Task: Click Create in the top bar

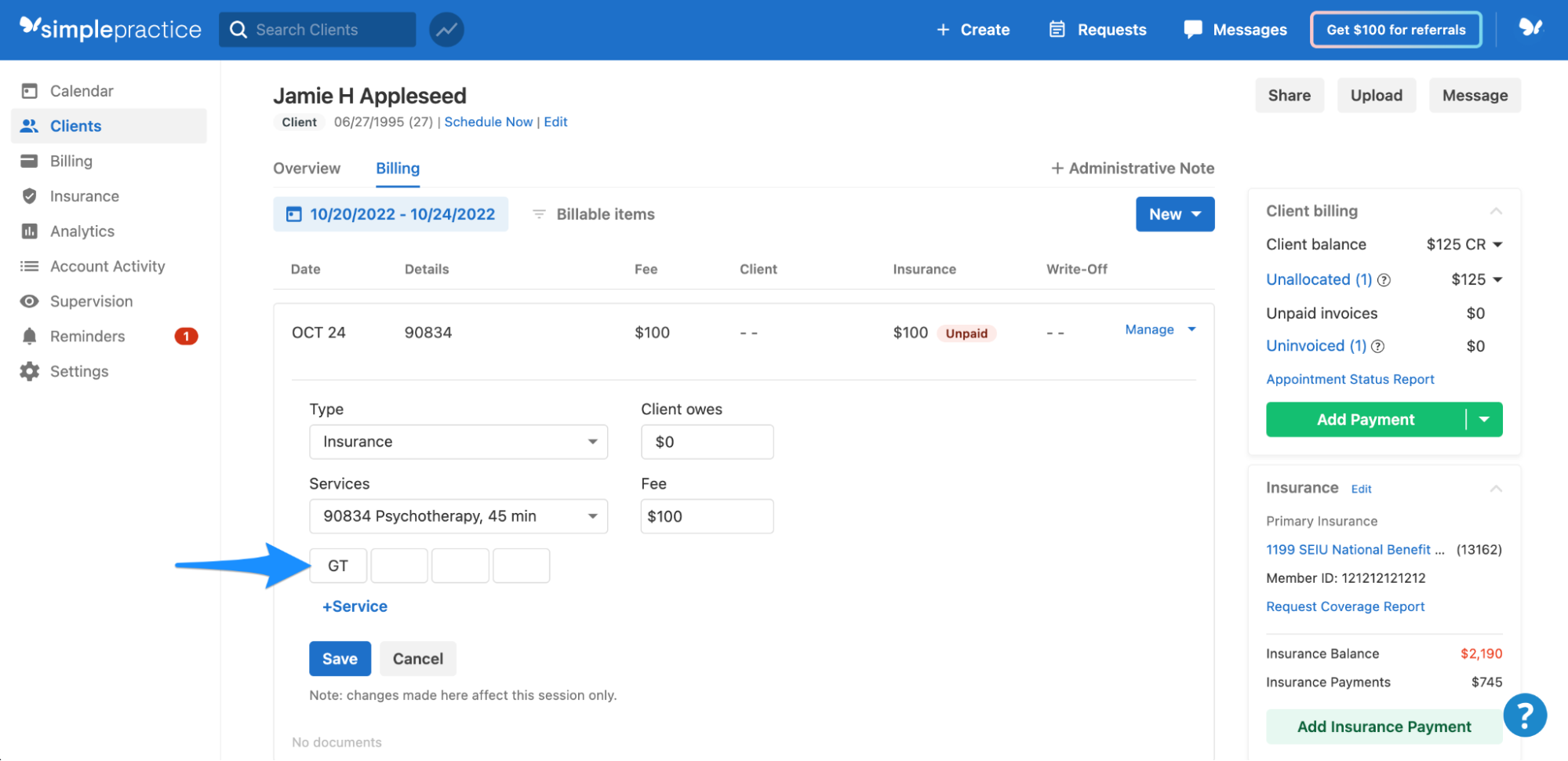Action: click(x=973, y=30)
